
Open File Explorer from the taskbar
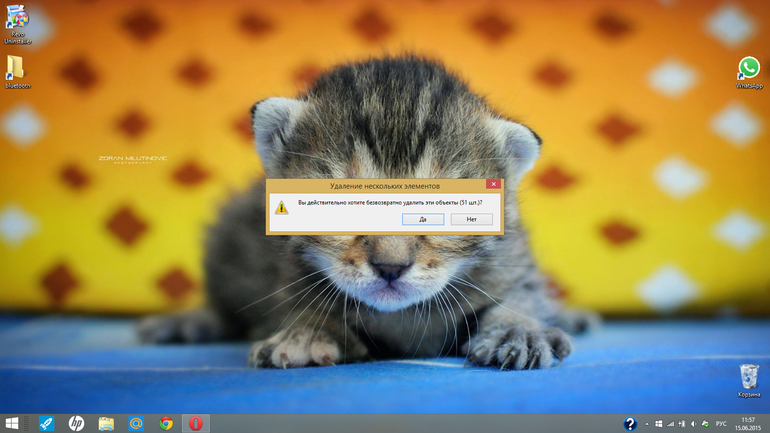pyautogui.click(x=106, y=423)
